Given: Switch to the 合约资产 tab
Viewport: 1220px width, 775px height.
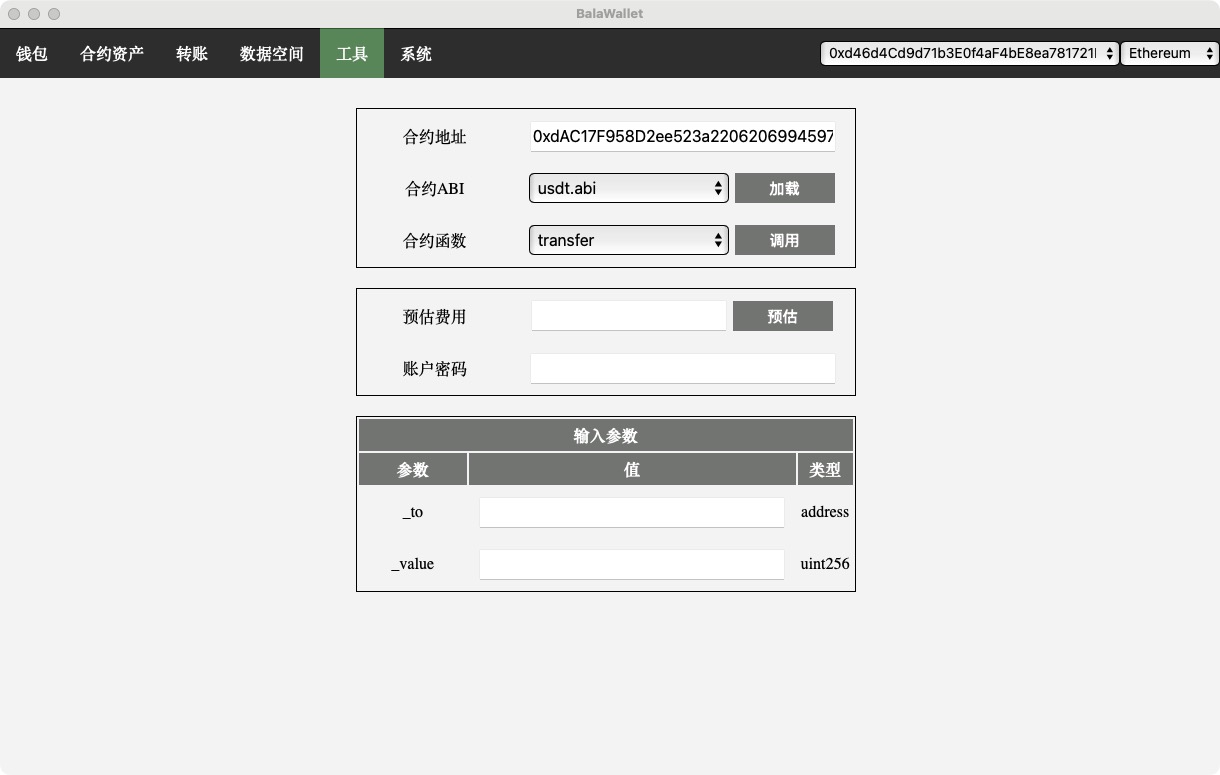Looking at the screenshot, I should coord(112,54).
